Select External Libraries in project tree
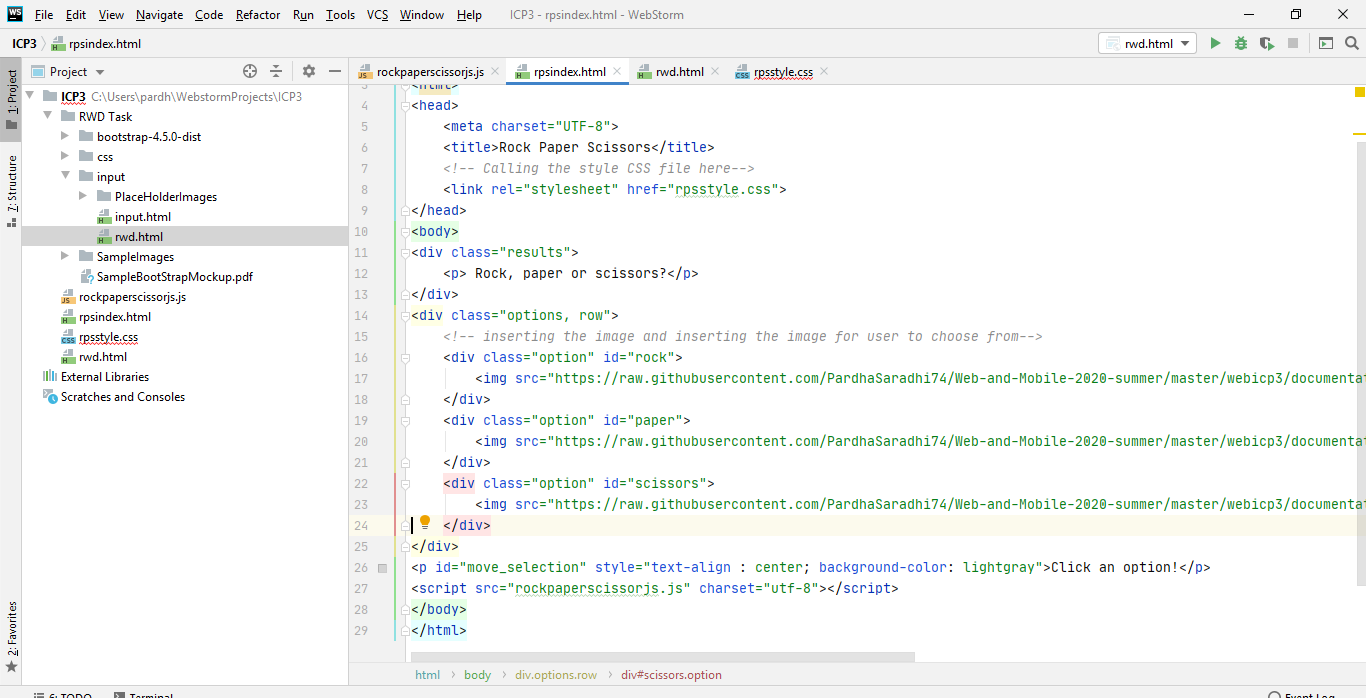1366x698 pixels. (104, 377)
